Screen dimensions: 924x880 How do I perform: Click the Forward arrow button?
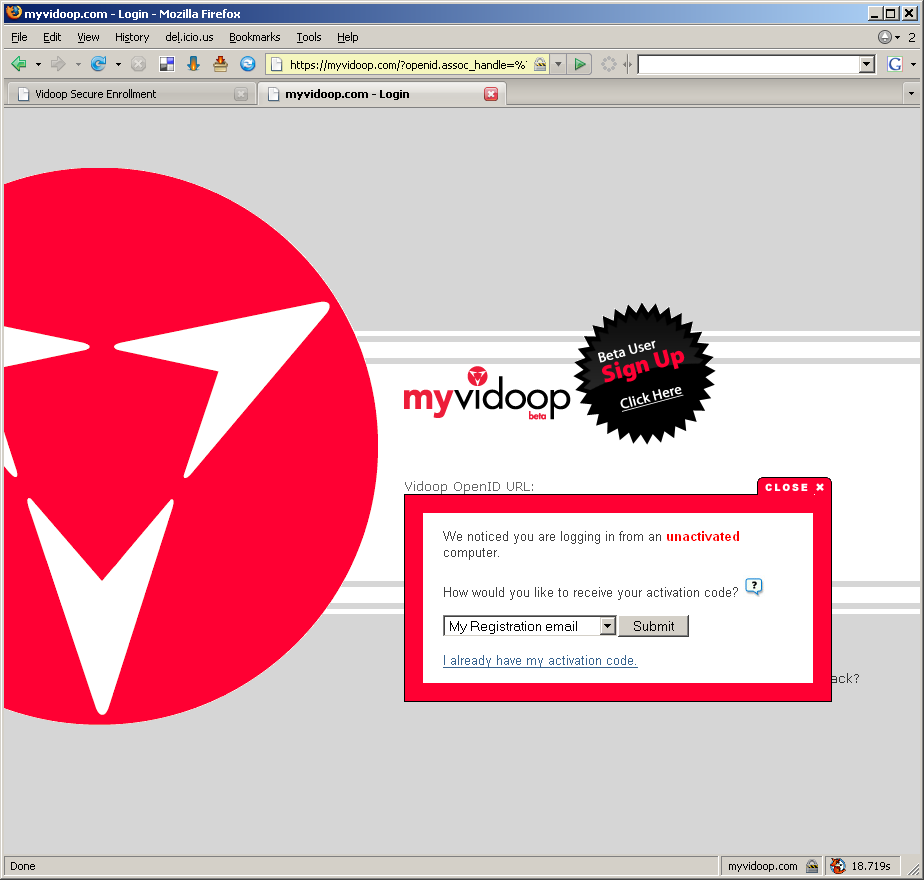[x=58, y=64]
